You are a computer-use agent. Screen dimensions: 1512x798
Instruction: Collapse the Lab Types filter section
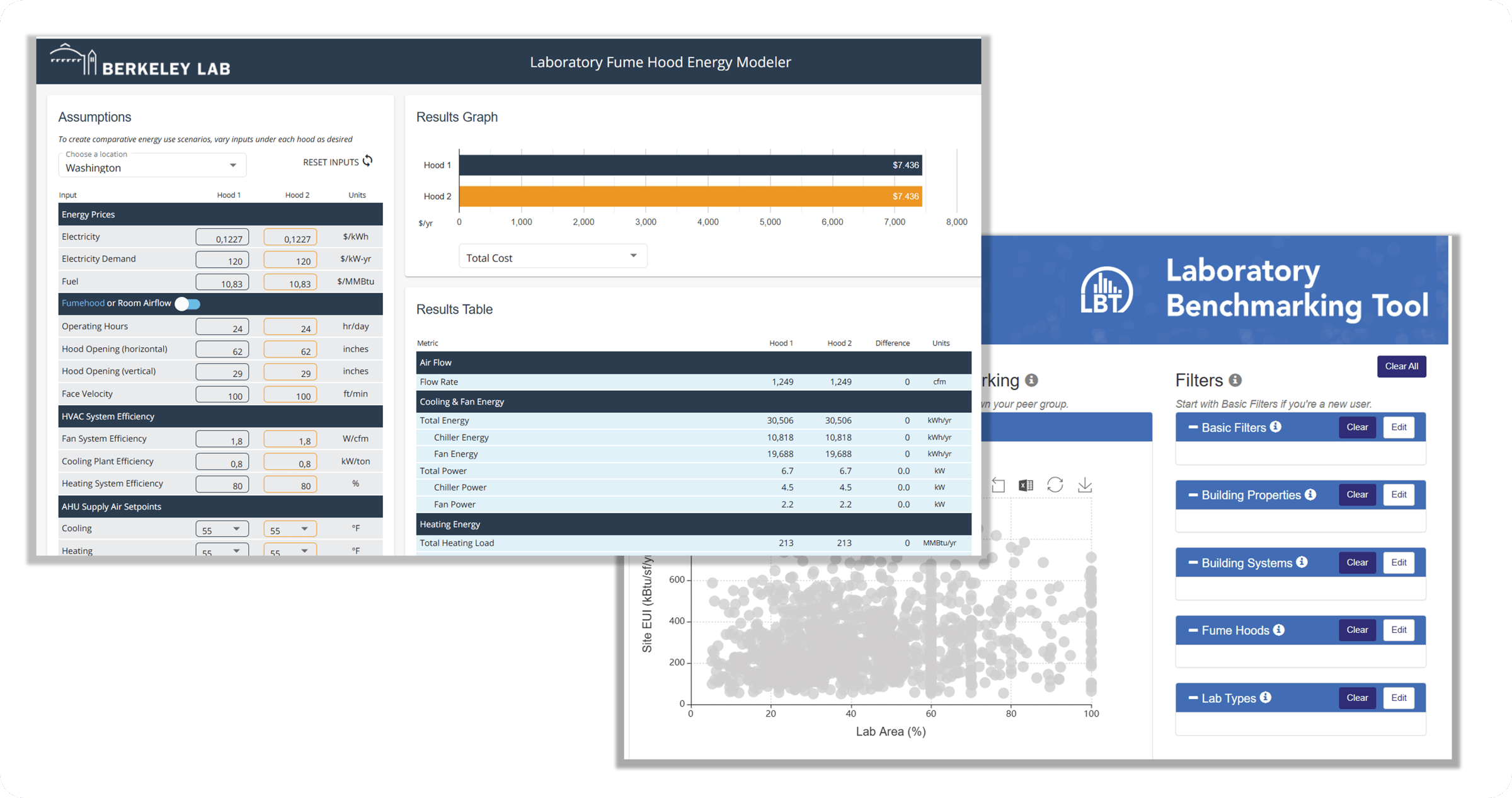[1193, 698]
